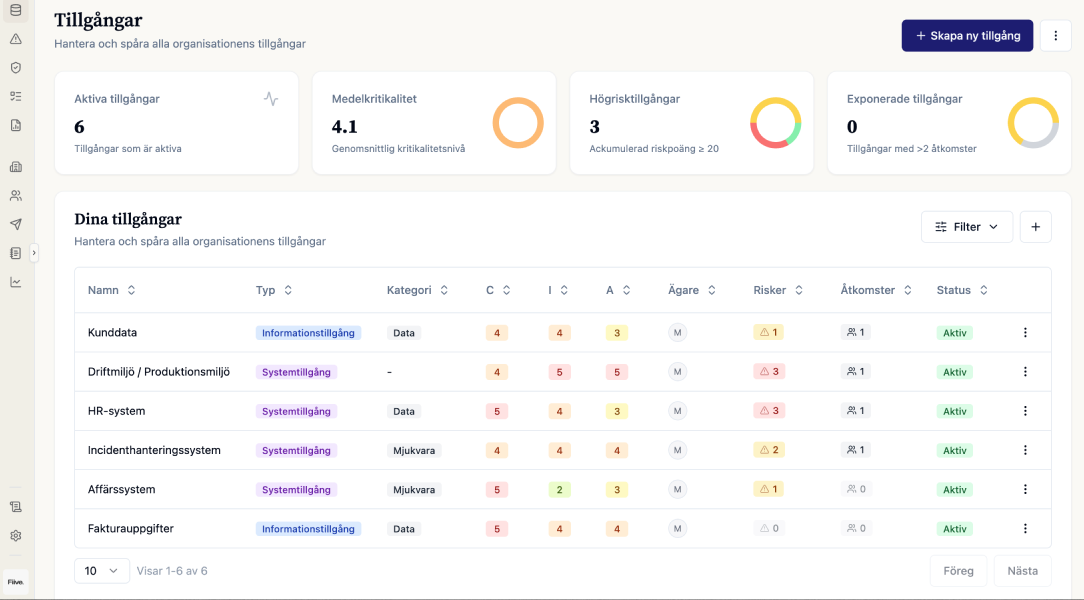
Task: Click the Exponerade tillgångar ring chart
Action: [1033, 123]
